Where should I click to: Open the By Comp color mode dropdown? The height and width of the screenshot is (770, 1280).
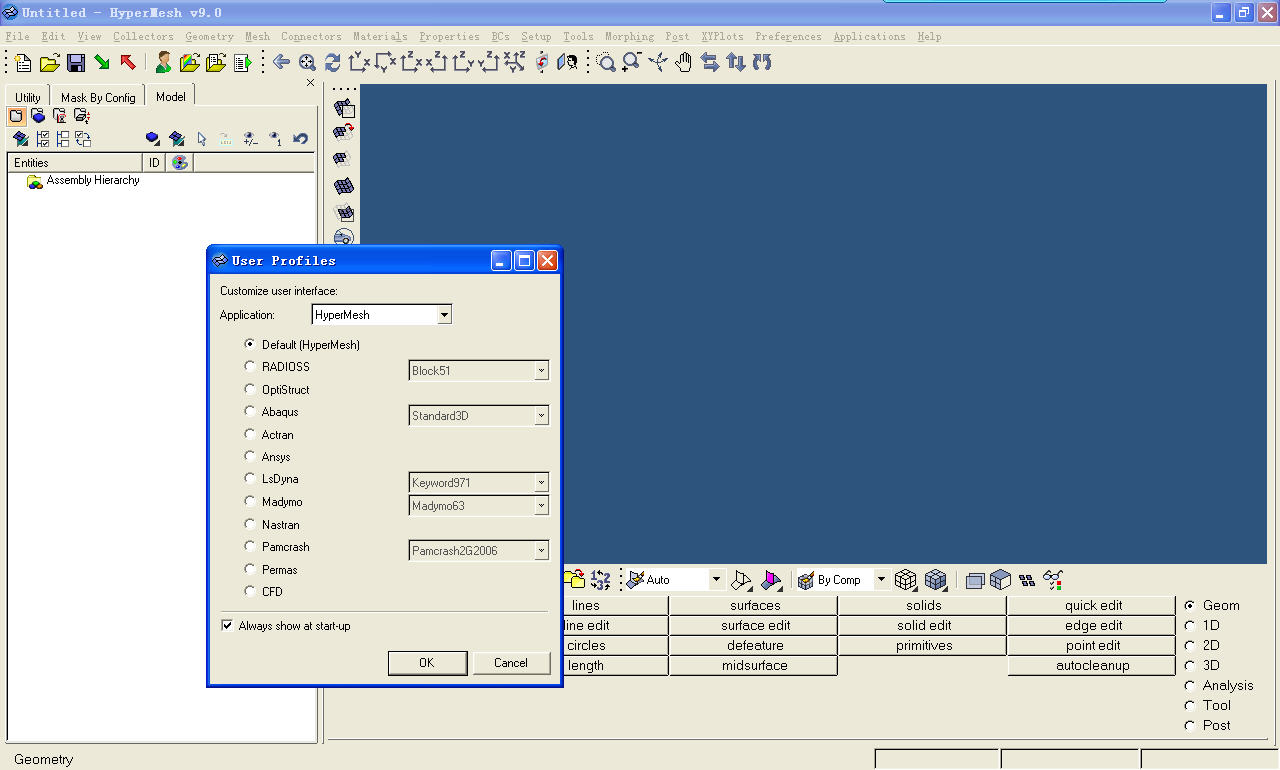pyautogui.click(x=881, y=580)
